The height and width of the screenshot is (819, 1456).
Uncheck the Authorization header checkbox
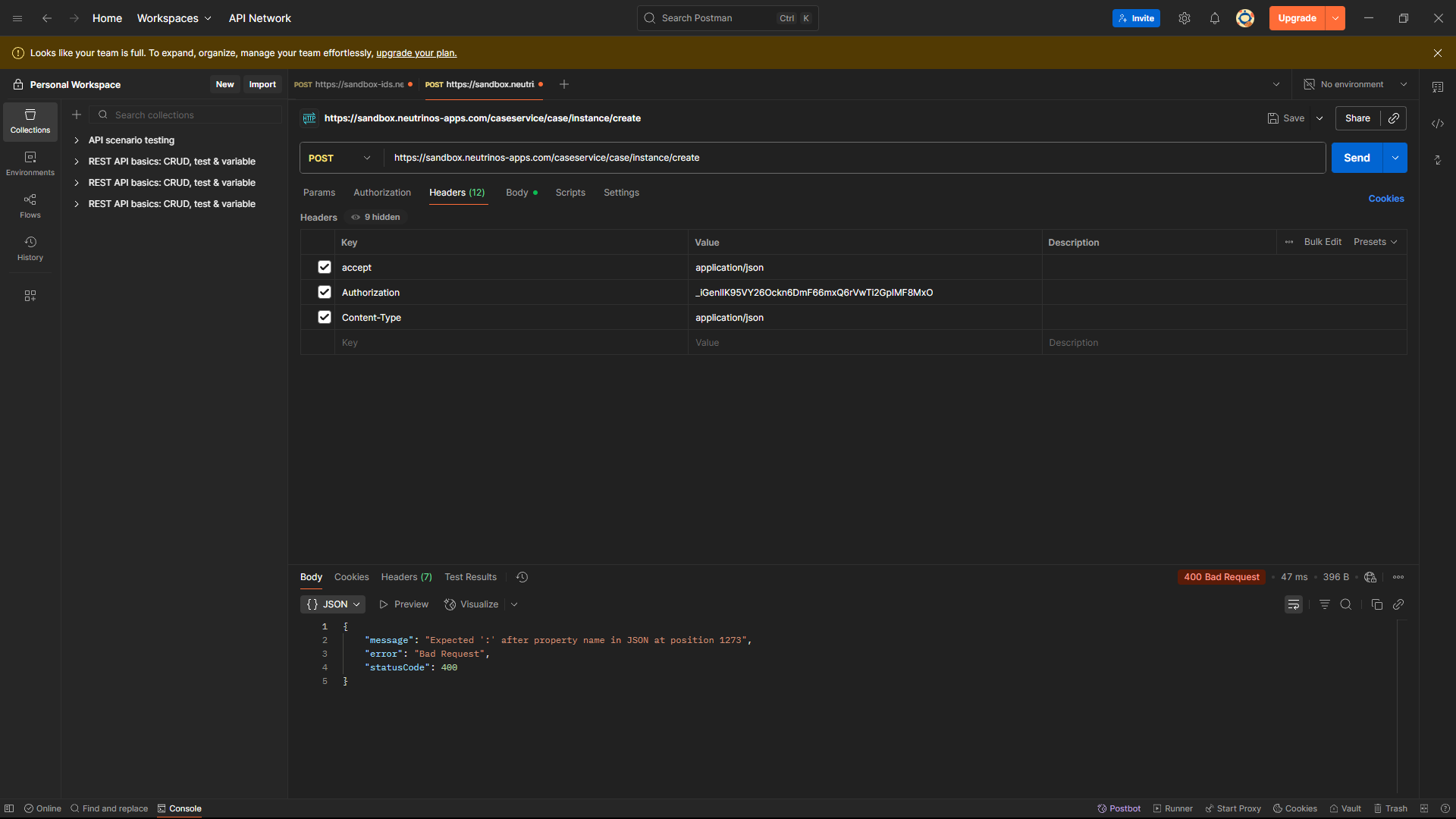click(x=325, y=292)
